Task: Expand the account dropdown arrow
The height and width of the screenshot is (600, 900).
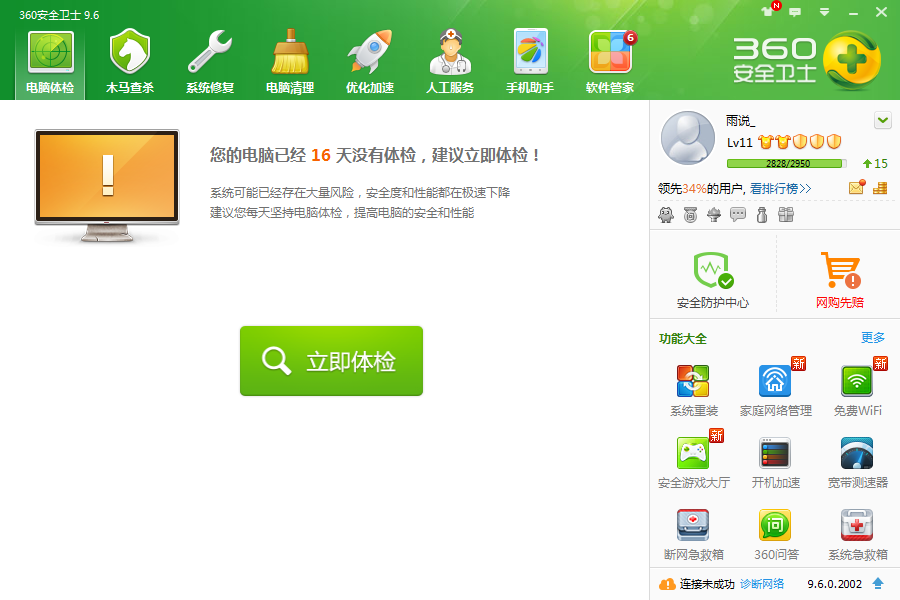Action: click(883, 121)
